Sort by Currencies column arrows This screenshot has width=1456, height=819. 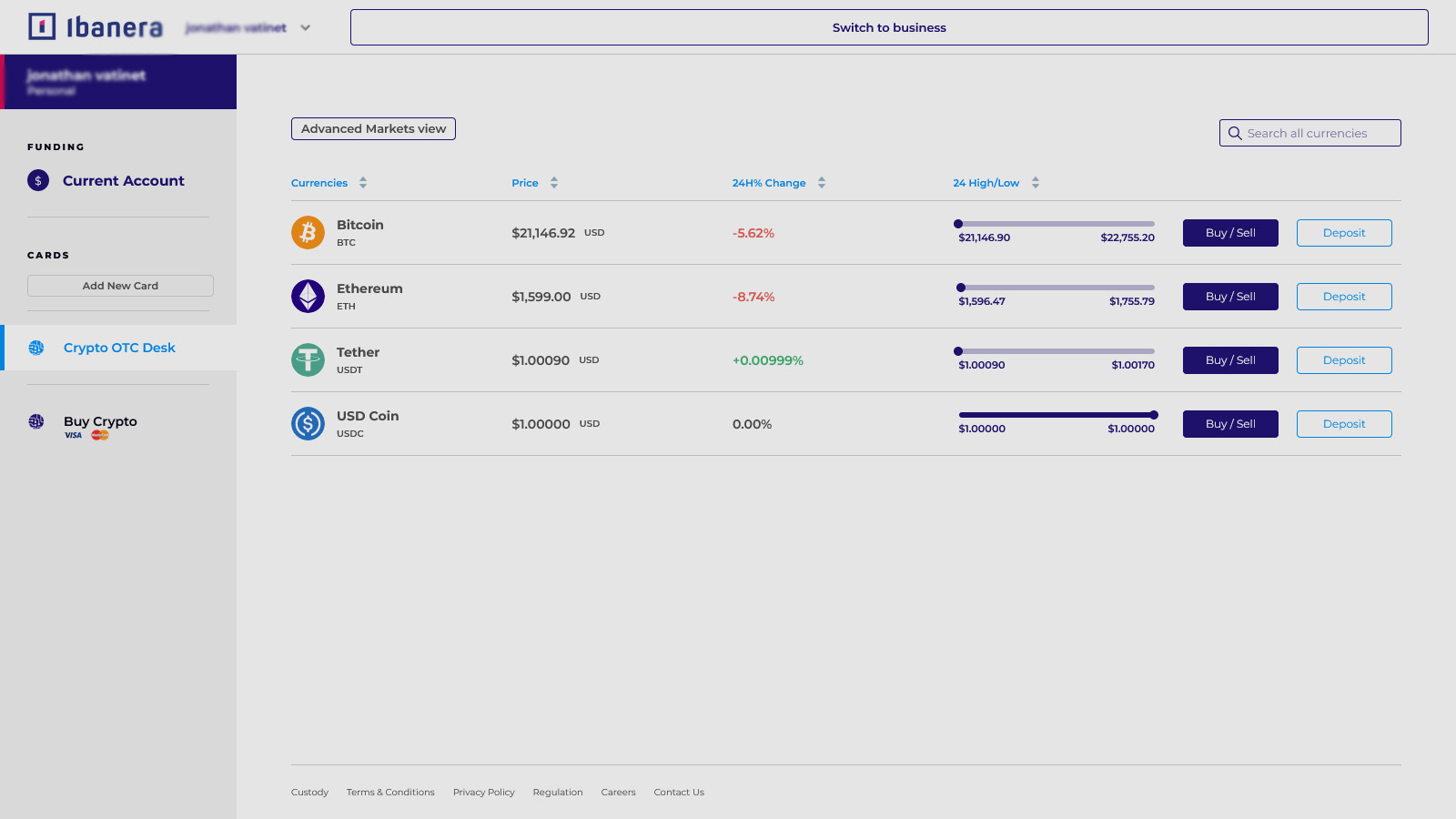[x=363, y=183]
